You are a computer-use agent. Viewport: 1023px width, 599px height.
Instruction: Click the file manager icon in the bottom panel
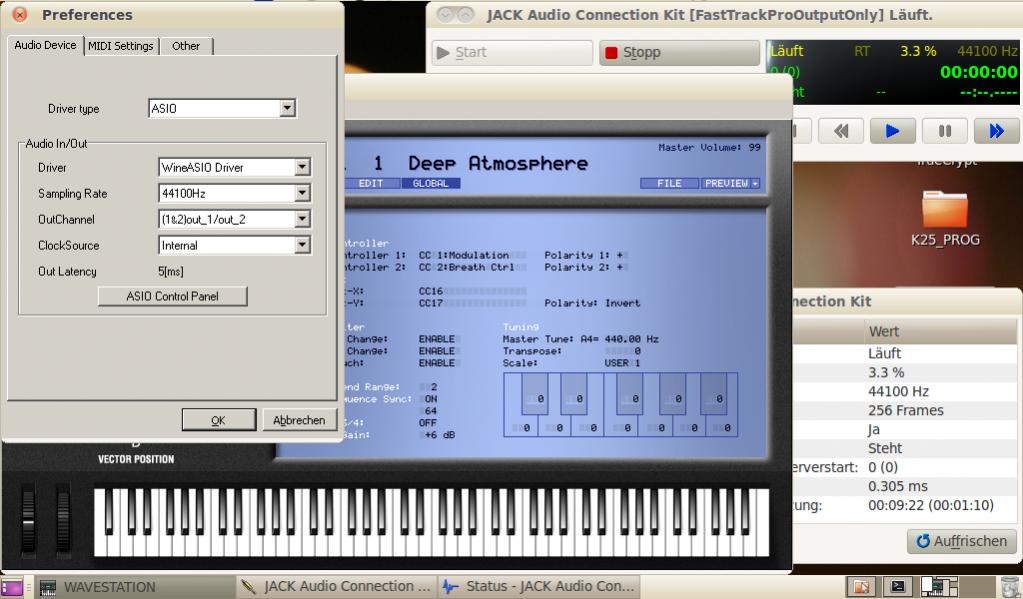[861, 587]
